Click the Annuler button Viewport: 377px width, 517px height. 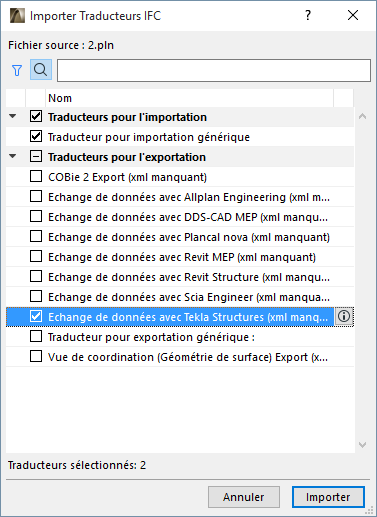coord(244,497)
